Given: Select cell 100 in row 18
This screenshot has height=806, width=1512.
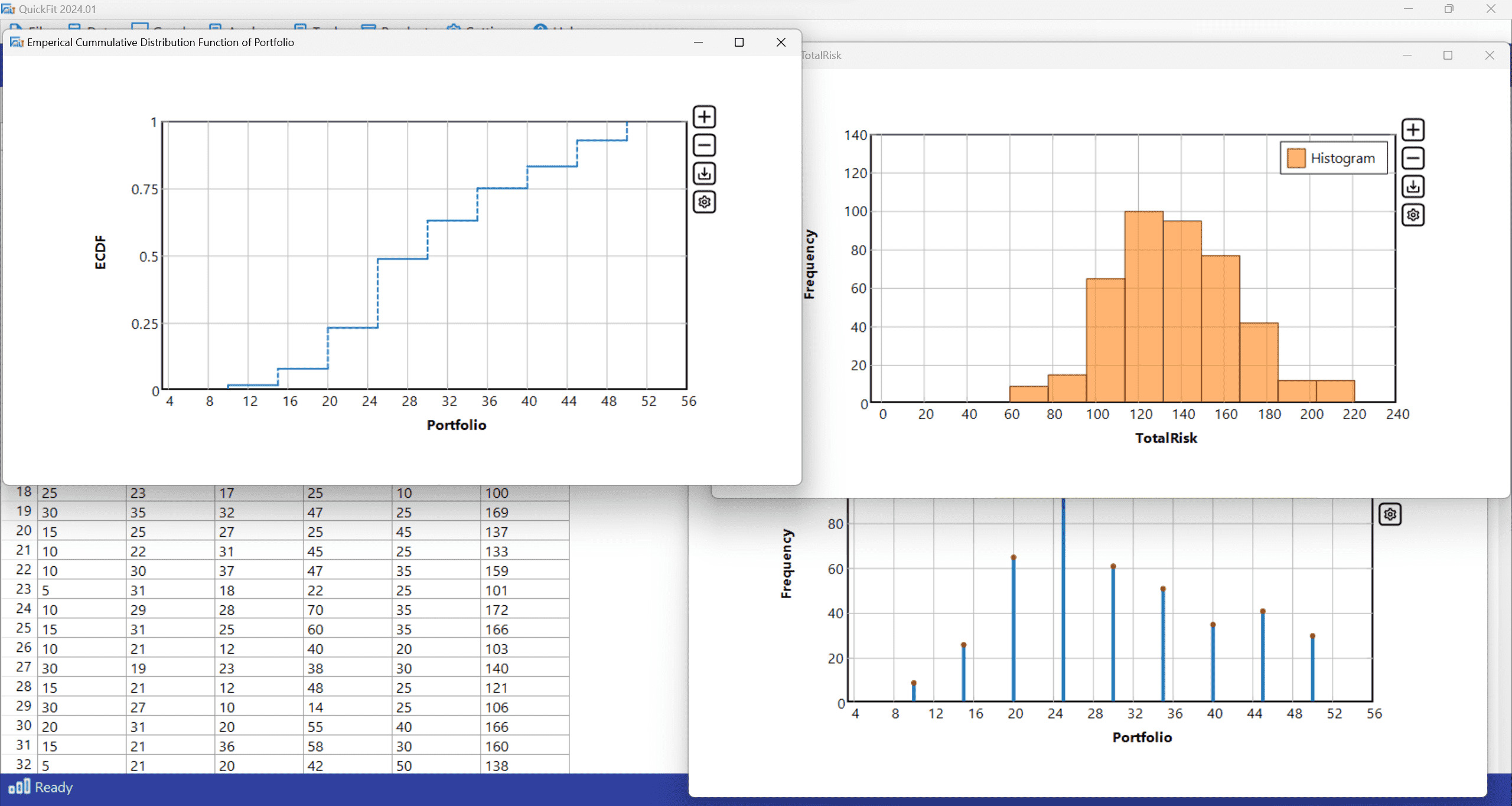Looking at the screenshot, I should (x=525, y=493).
